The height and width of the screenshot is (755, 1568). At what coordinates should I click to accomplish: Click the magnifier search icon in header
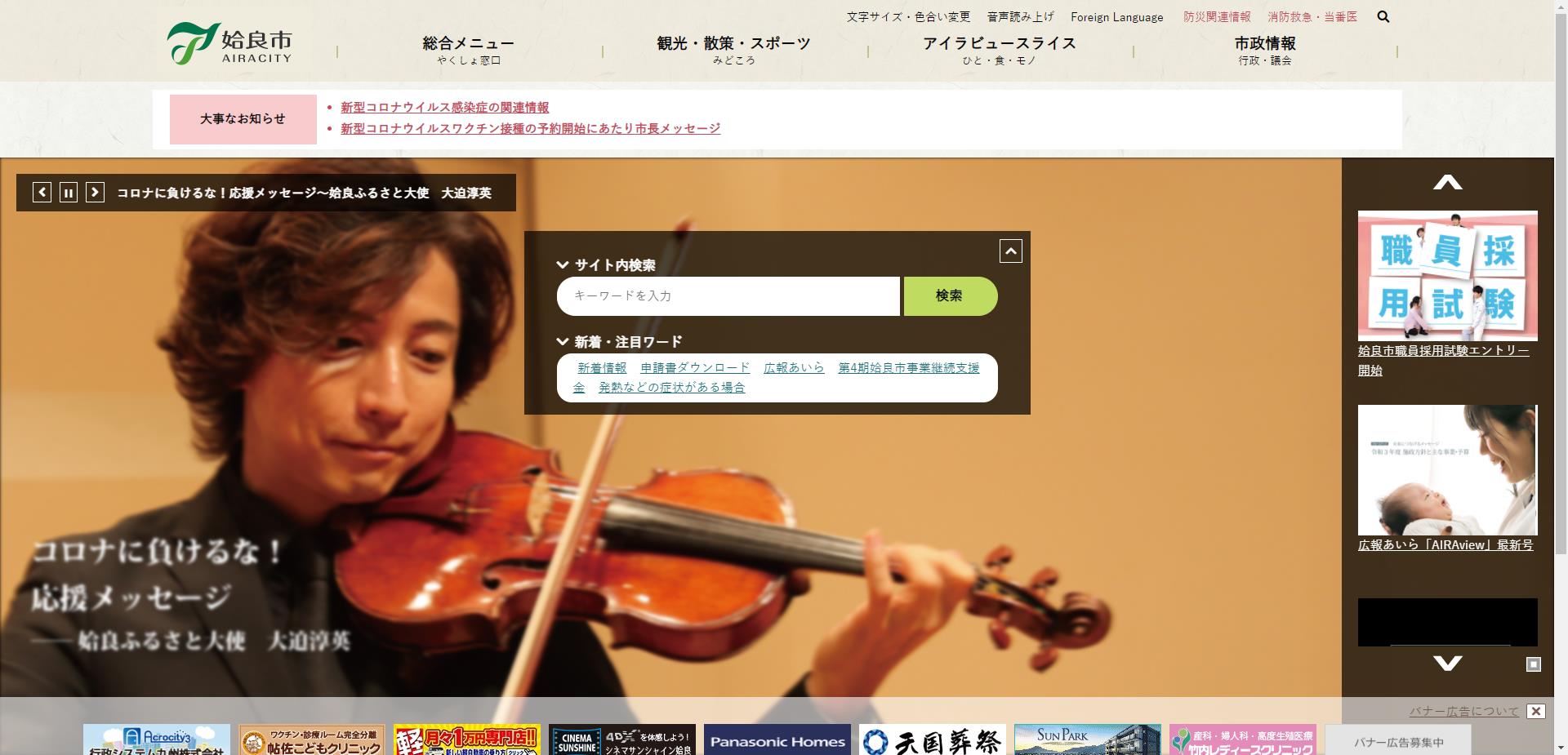tap(1383, 16)
